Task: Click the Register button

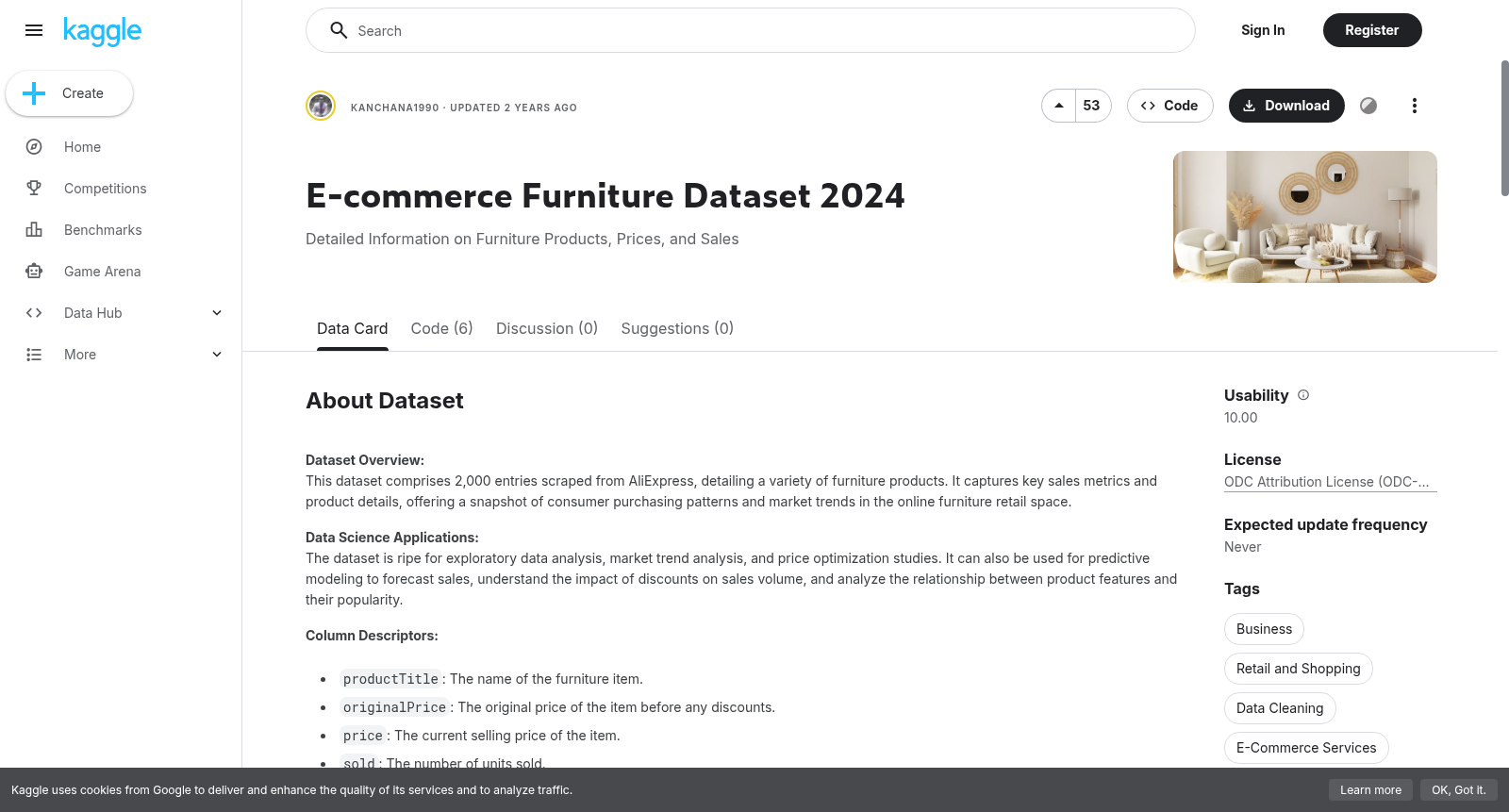Action: coord(1372,30)
